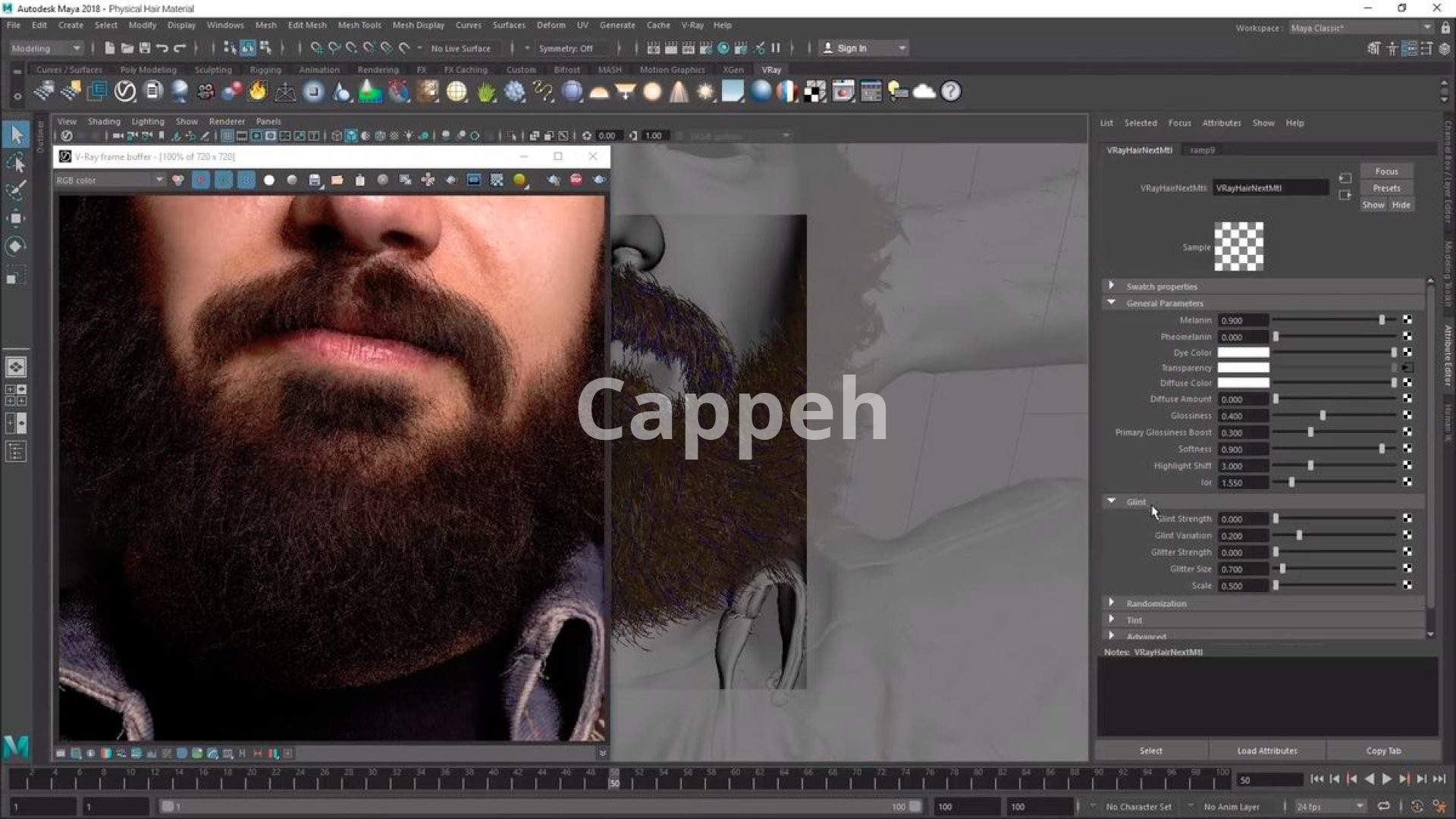Toggle the Melanin texture map checker button

[1407, 320]
